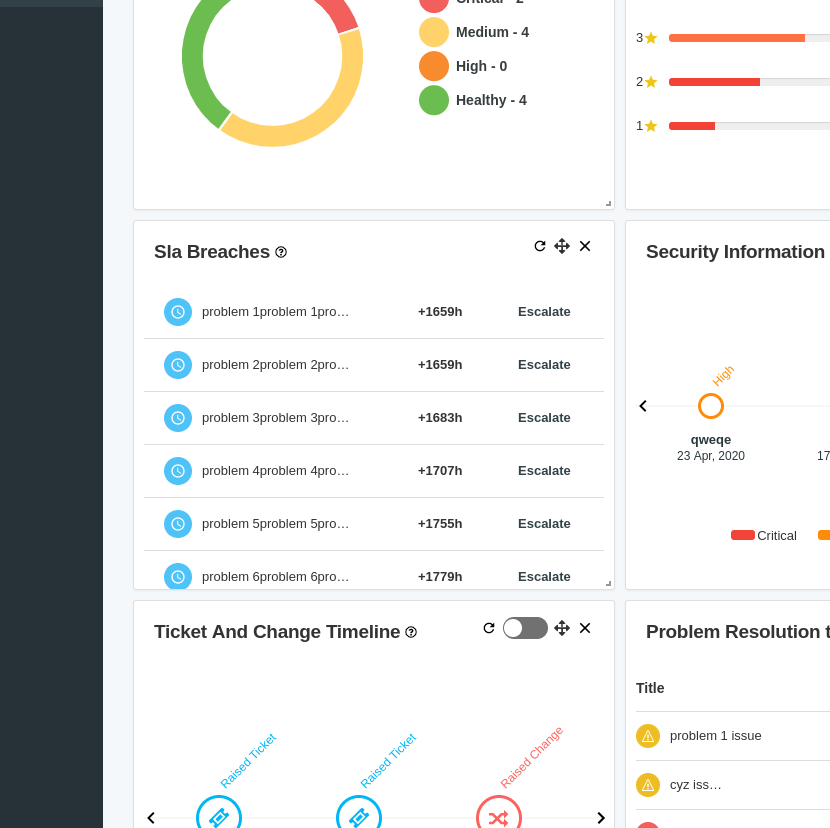Click move handle on Ticket And Change Timeline
This screenshot has height=828, width=830.
(x=562, y=628)
